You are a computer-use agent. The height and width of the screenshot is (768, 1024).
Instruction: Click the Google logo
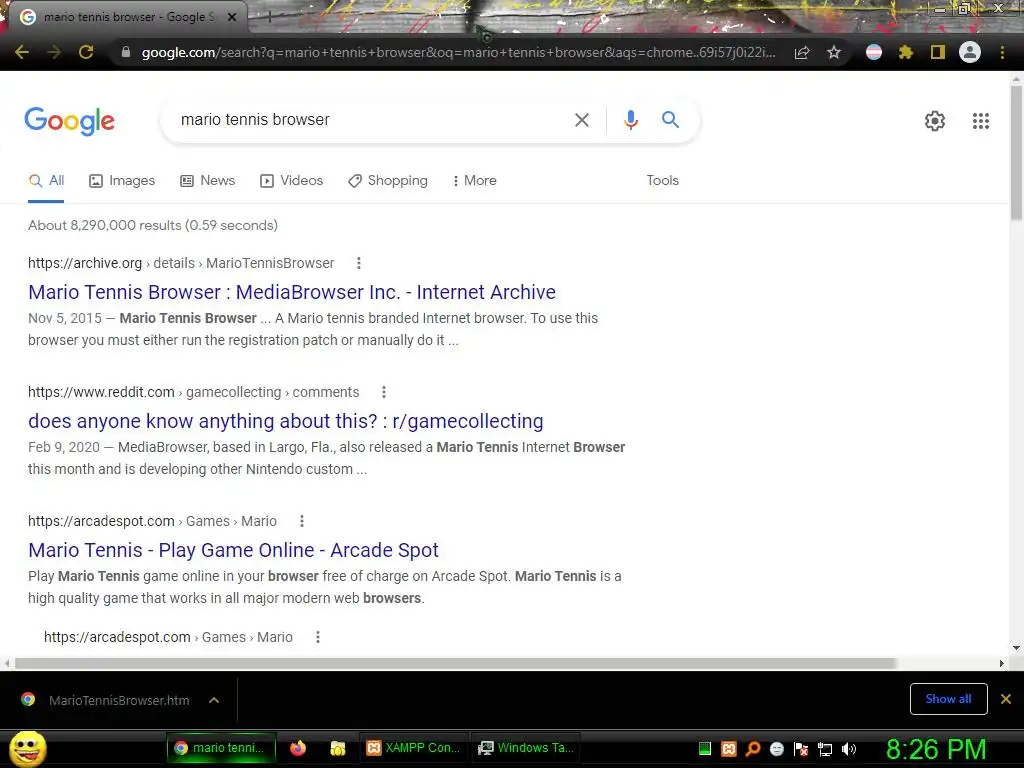(69, 121)
